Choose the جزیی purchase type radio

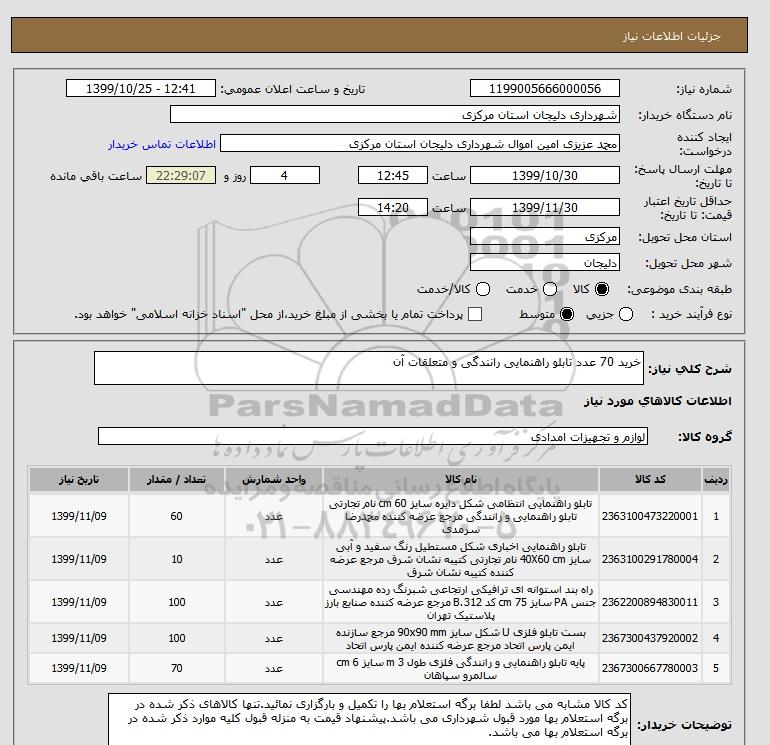coord(626,314)
